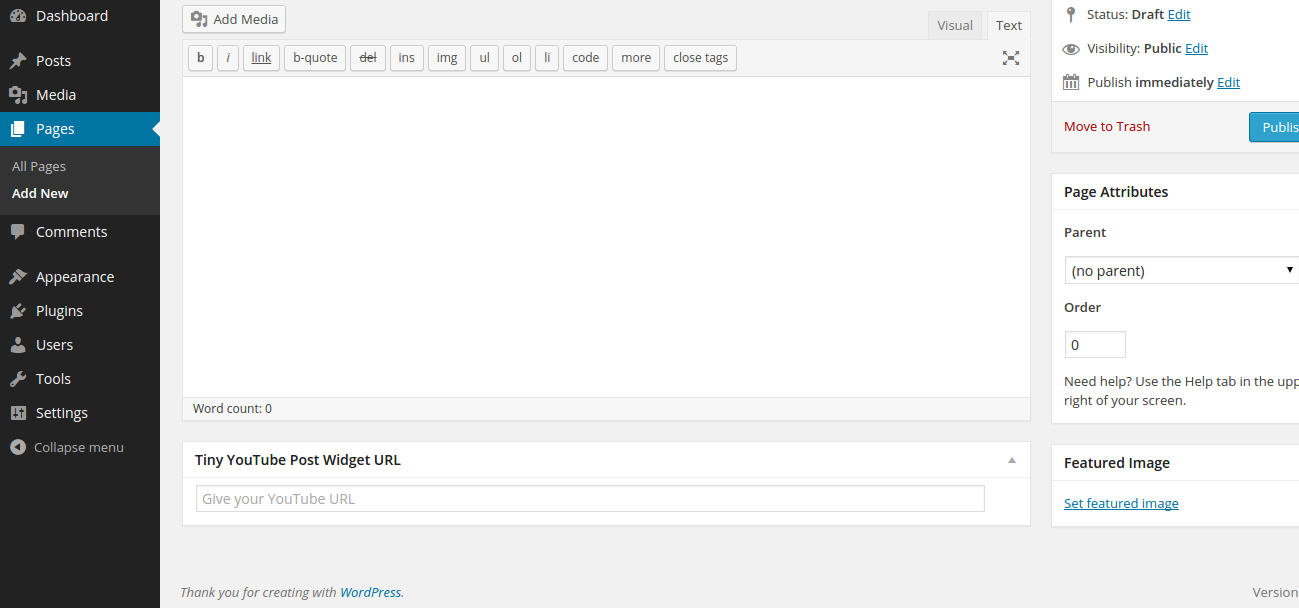Insert Read More tag with more button
This screenshot has height=608, width=1299.
coord(636,58)
